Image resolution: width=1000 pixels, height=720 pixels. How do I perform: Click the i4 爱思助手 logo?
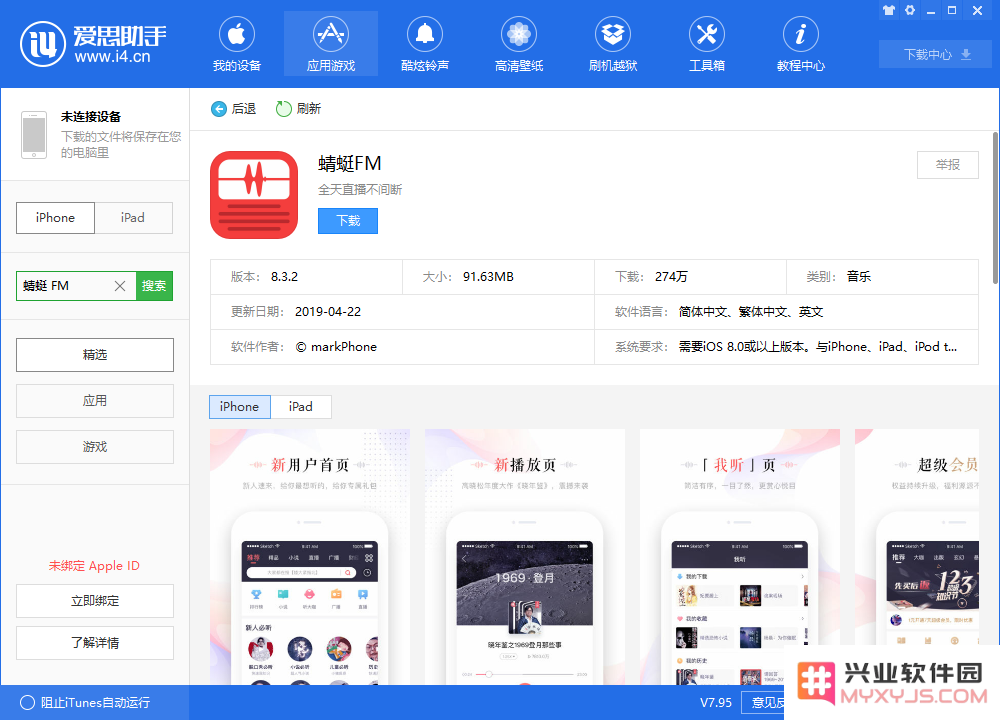tap(93, 43)
